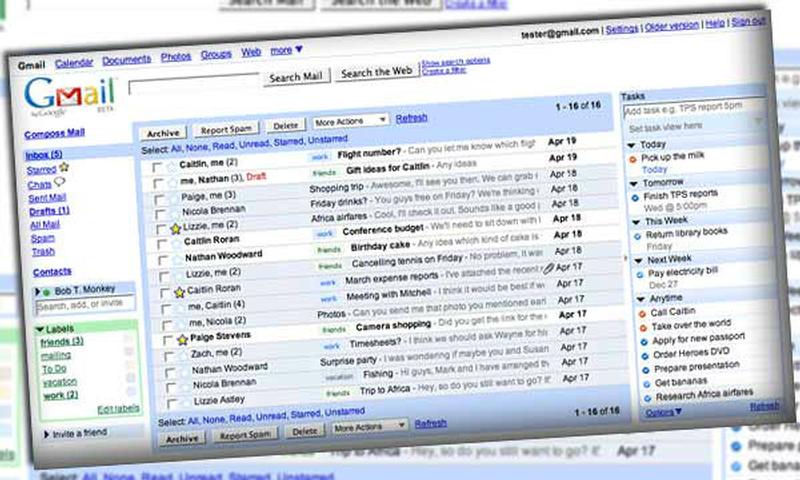Screen dimensions: 800x480
Task: Collapse the Tomorrow tasks group
Action: 634,184
